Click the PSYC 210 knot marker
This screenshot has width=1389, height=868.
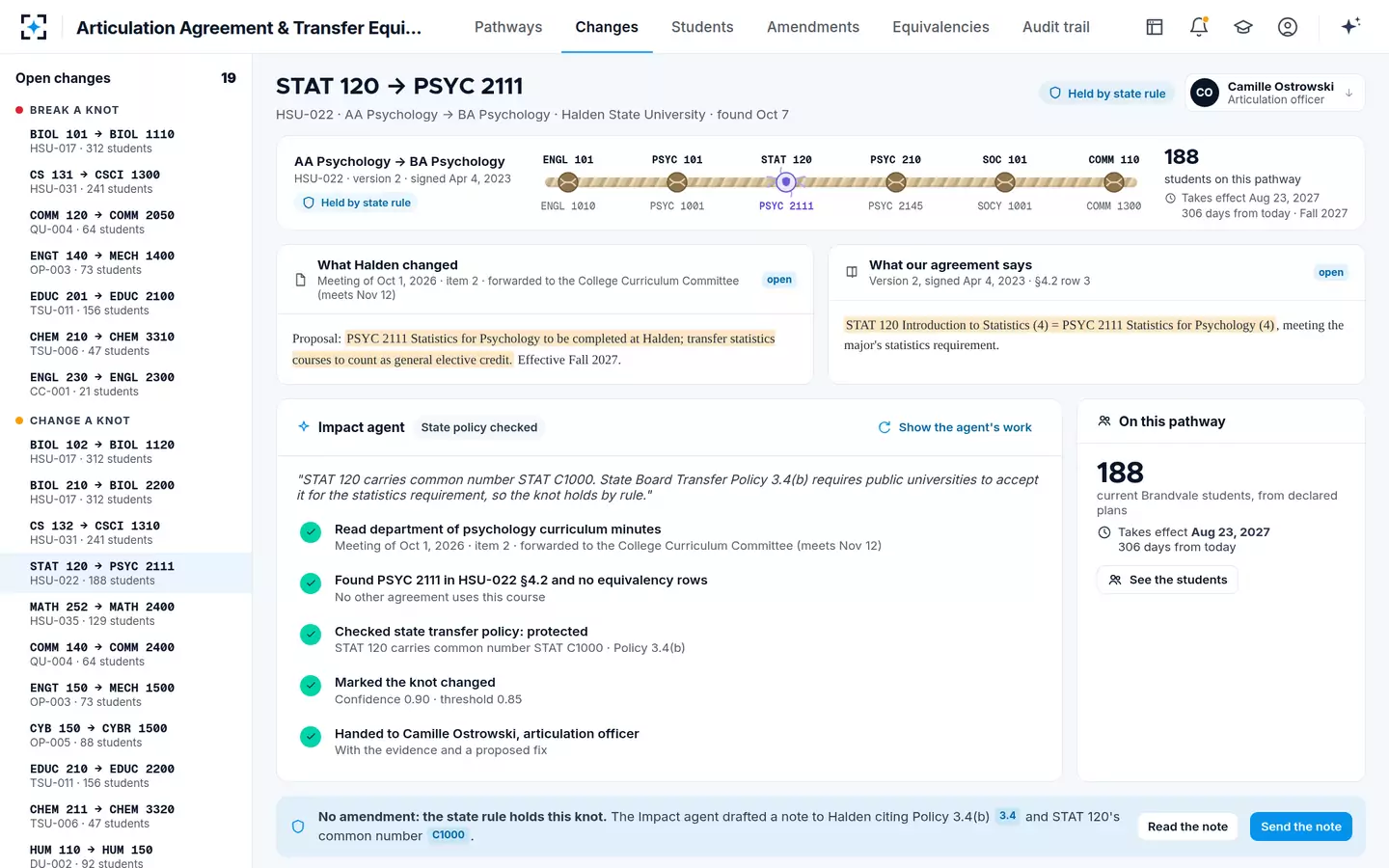pos(896,181)
